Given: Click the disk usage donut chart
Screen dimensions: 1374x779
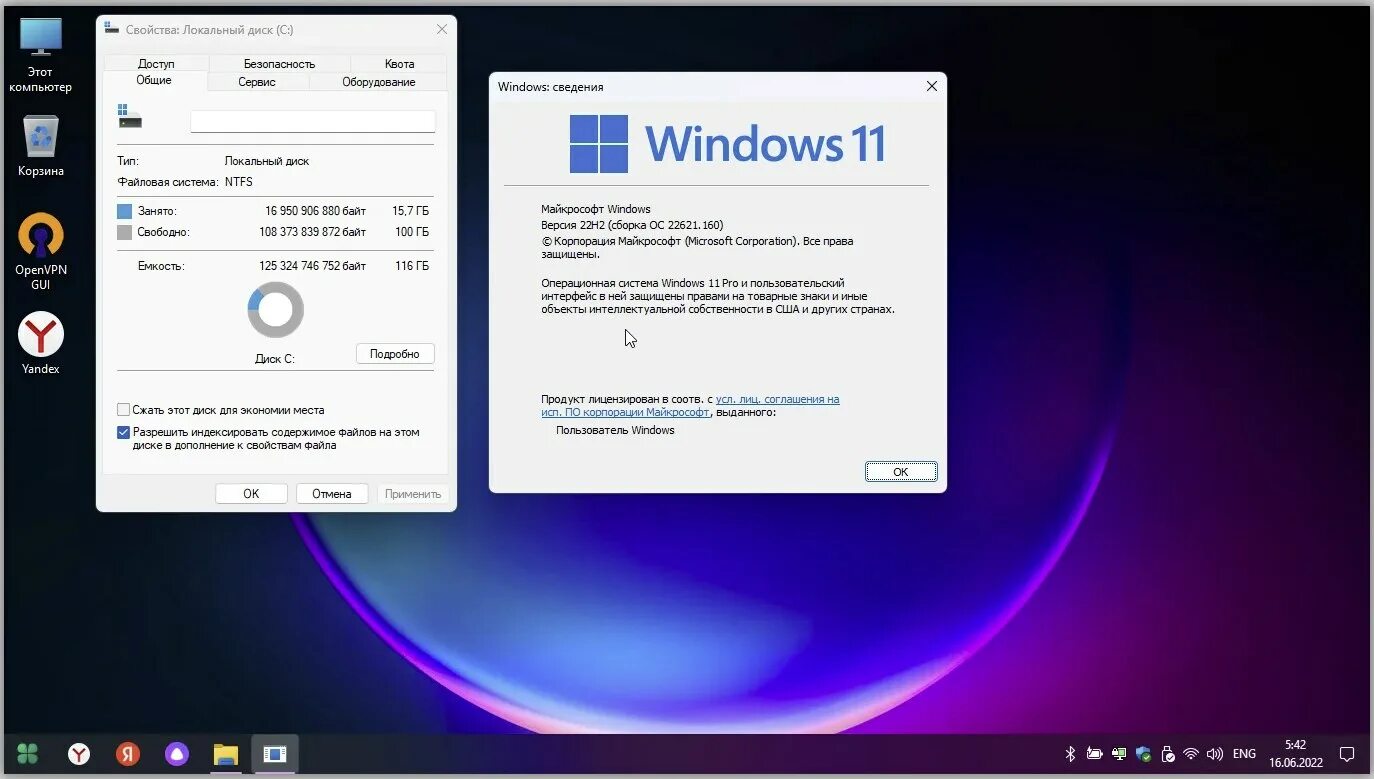Looking at the screenshot, I should [275, 310].
